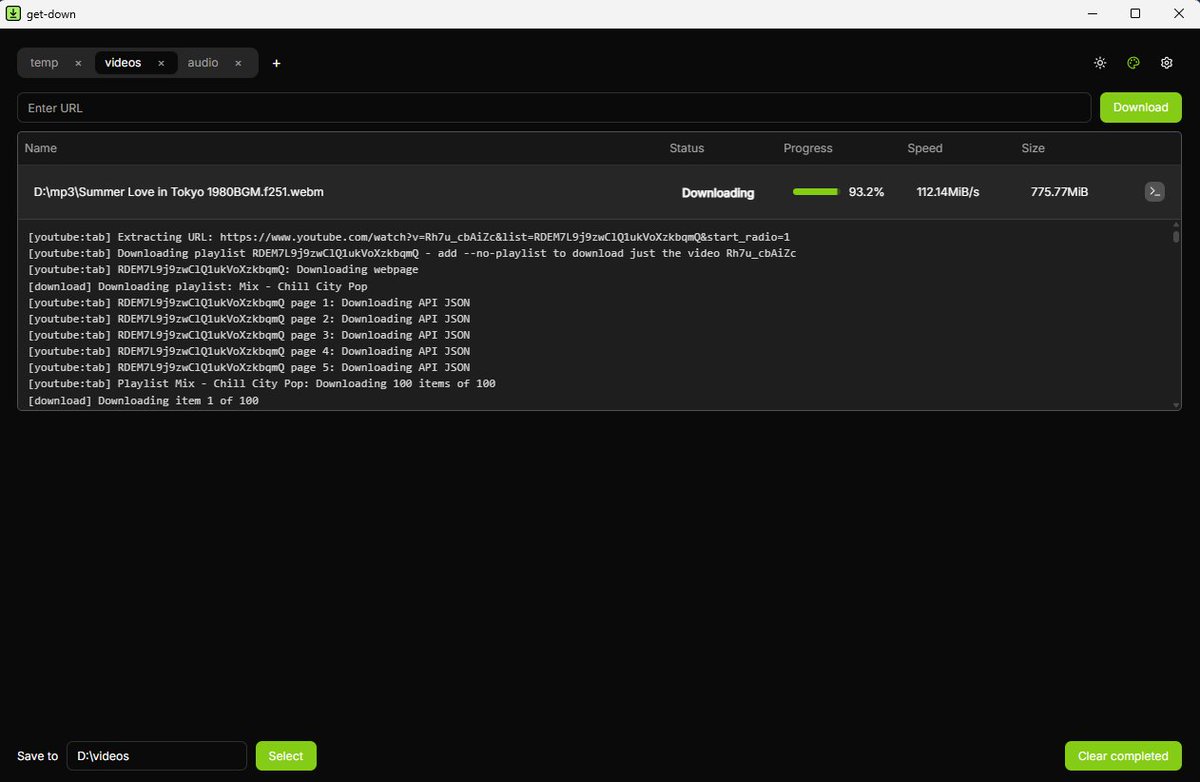Image resolution: width=1200 pixels, height=782 pixels.
Task: Close the temp tab
Action: pos(78,63)
